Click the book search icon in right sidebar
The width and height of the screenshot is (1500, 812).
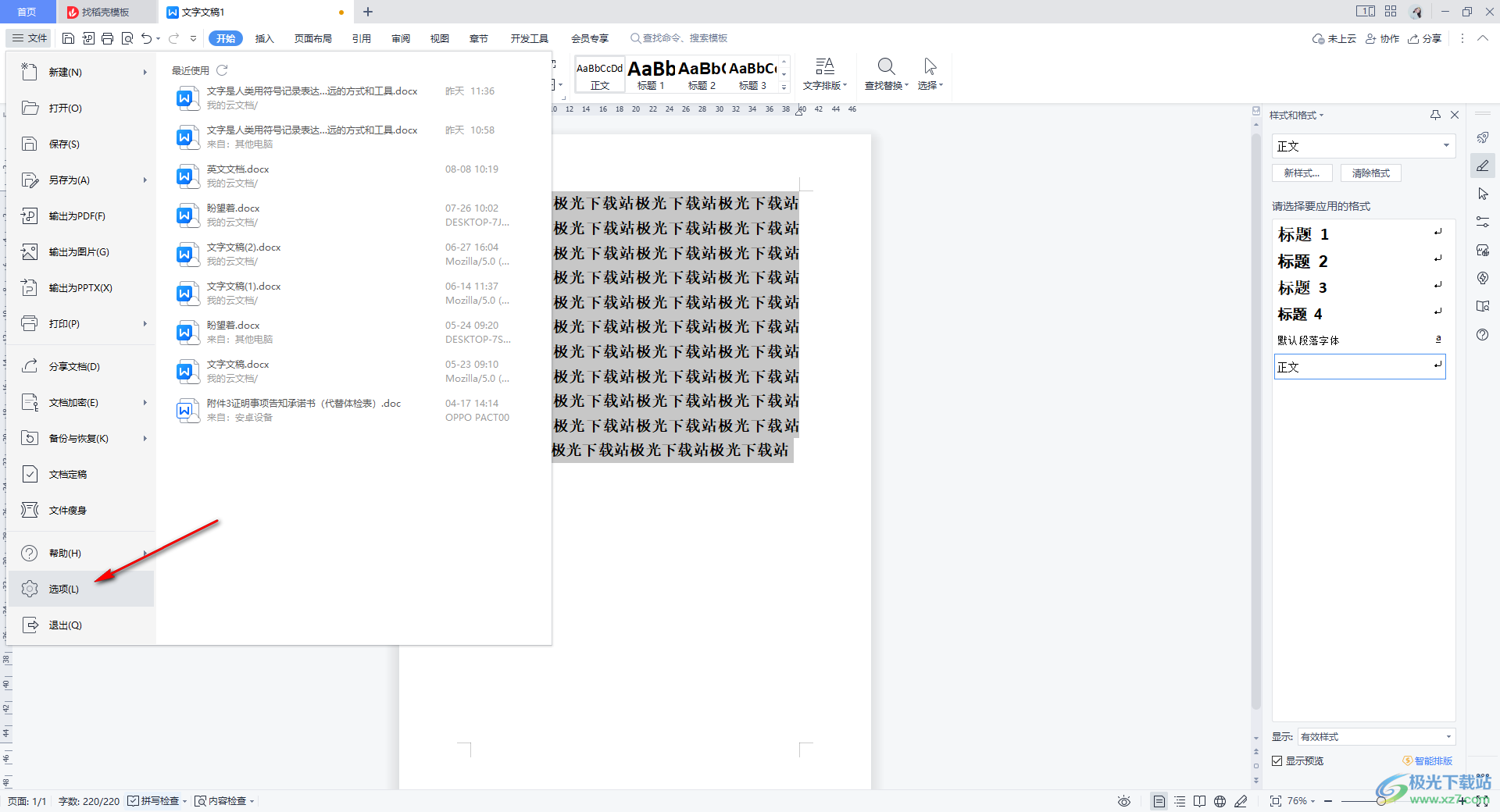coord(1483,306)
